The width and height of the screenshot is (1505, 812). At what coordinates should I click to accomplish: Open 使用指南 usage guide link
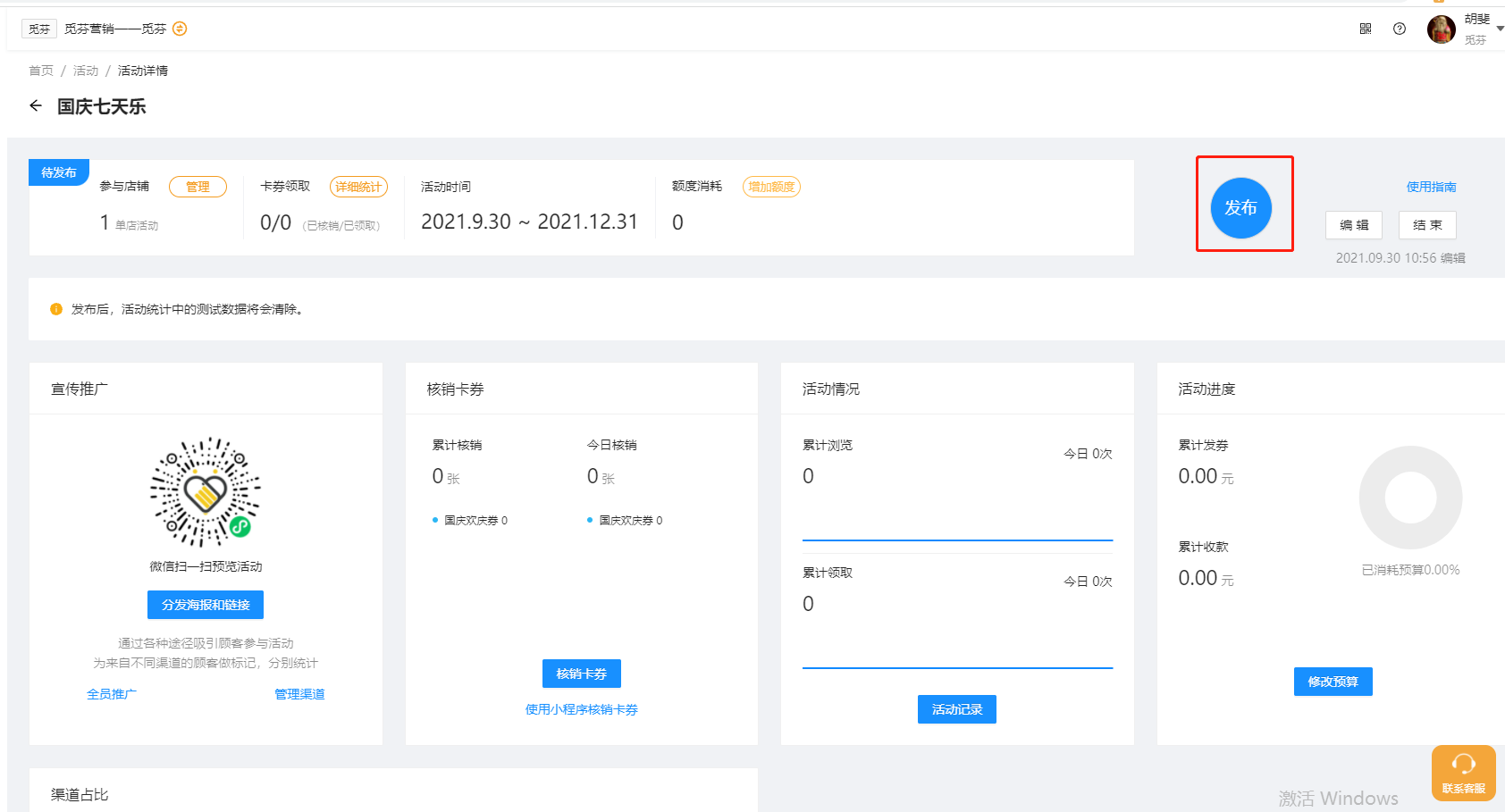tap(1431, 187)
